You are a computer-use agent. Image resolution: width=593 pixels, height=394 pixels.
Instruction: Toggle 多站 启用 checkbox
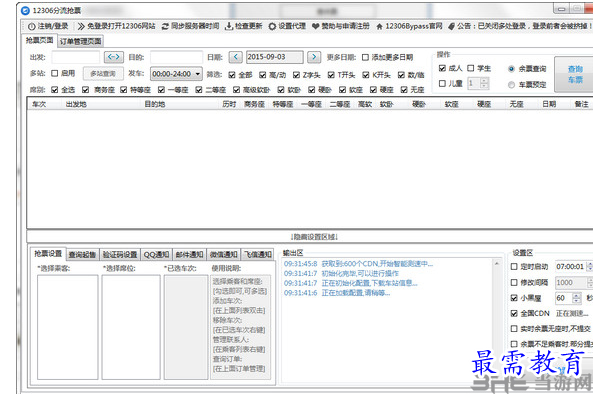(x=55, y=73)
